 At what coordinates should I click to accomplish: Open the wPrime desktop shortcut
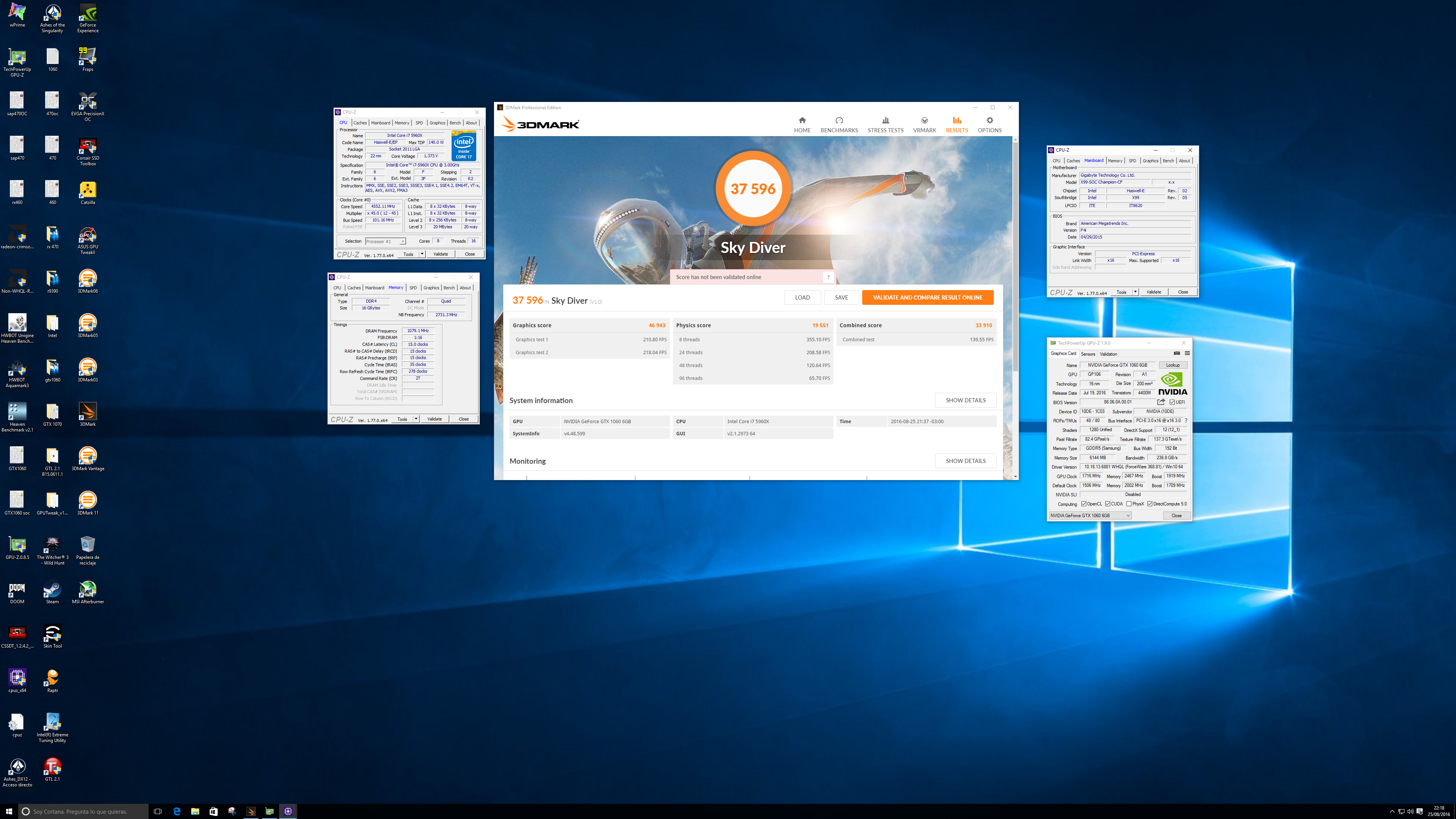coord(17,16)
